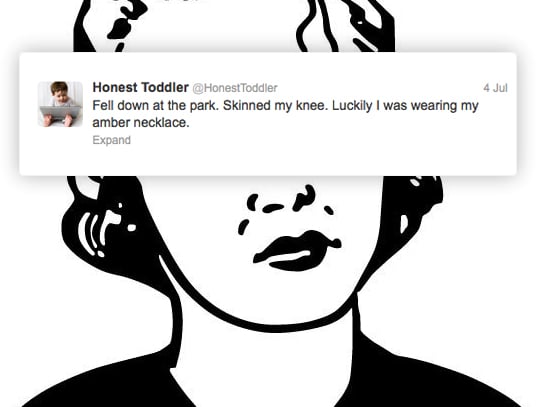Image resolution: width=541 pixels, height=407 pixels.
Task: Select the words 'Skinned my knee'
Action: (x=275, y=106)
